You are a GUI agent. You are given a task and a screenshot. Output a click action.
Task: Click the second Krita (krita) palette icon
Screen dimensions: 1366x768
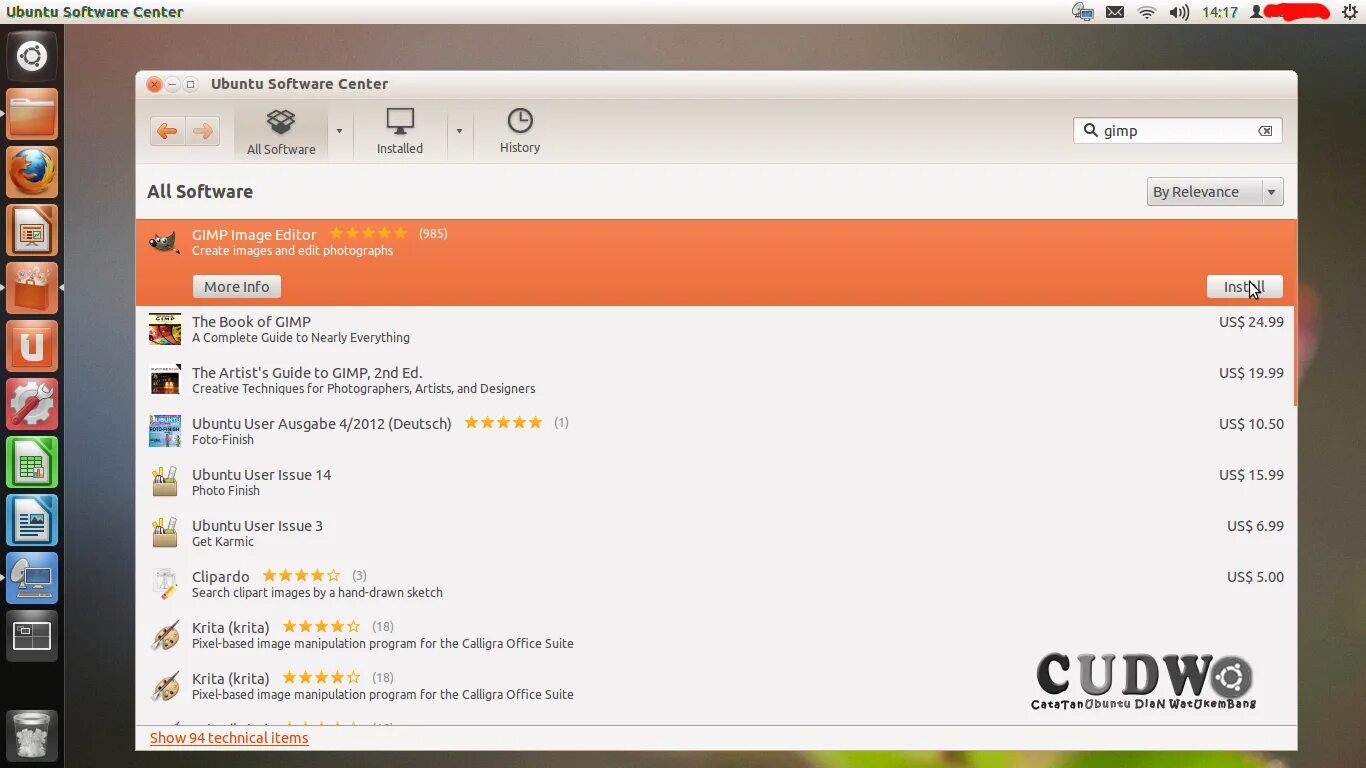coord(165,686)
